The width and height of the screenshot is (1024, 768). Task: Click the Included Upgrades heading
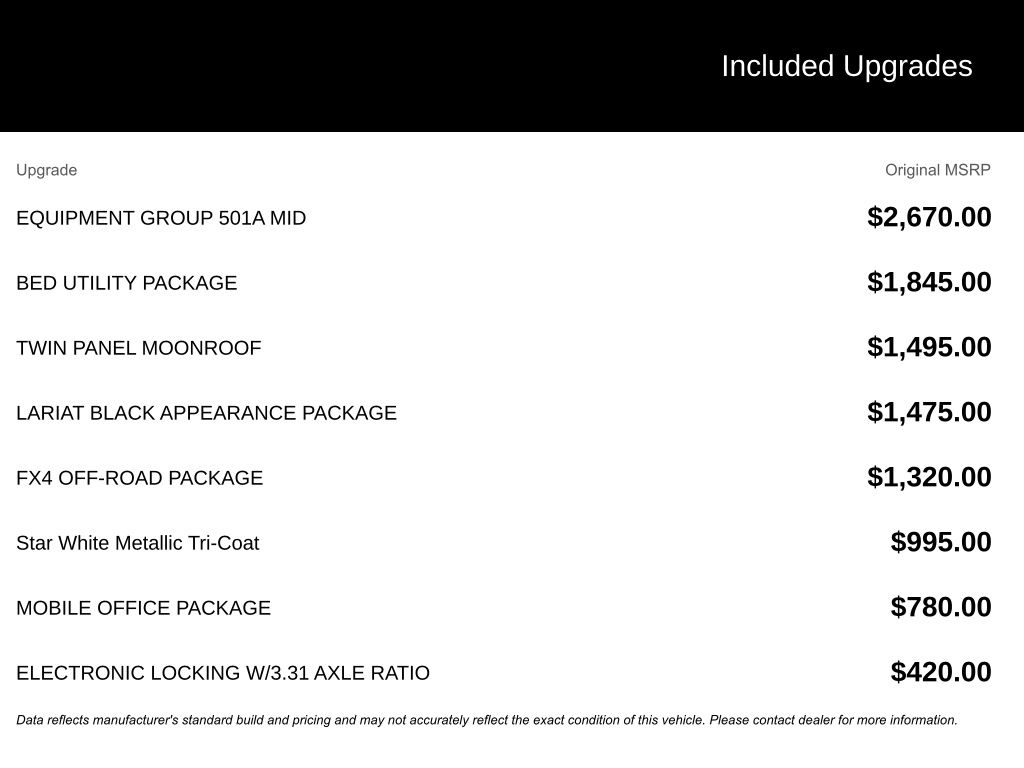tap(846, 66)
